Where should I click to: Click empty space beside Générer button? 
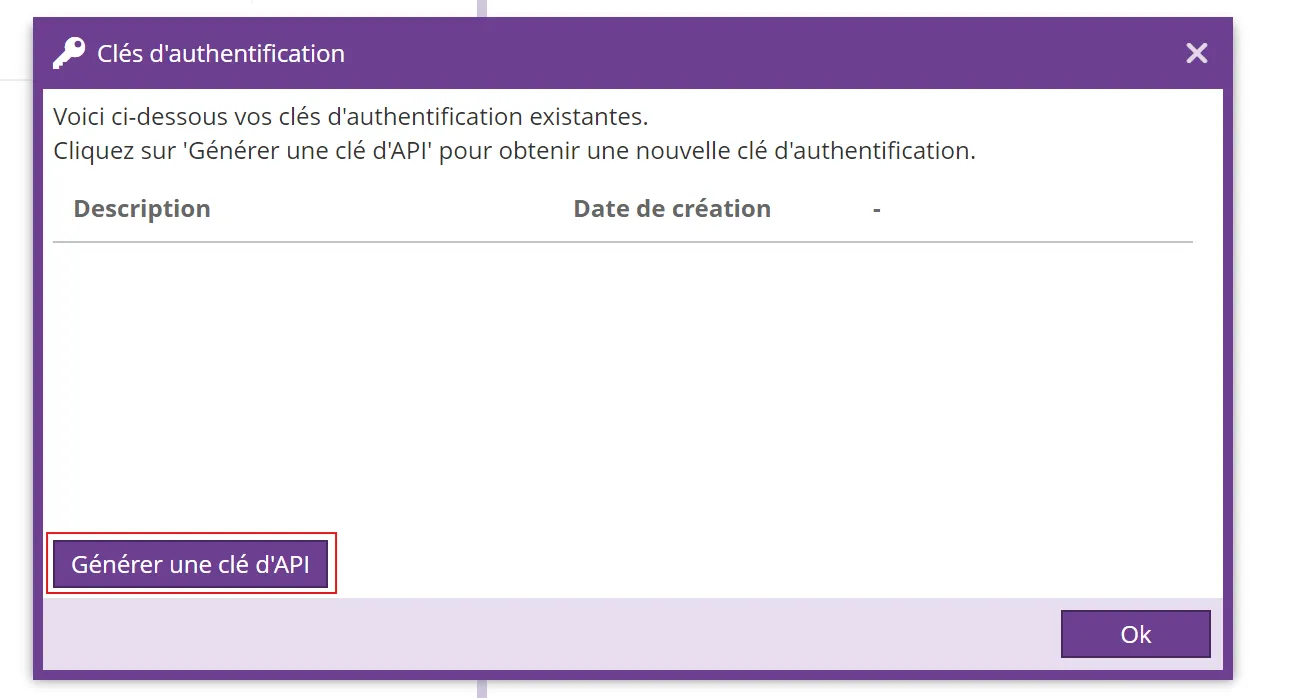click(x=700, y=565)
